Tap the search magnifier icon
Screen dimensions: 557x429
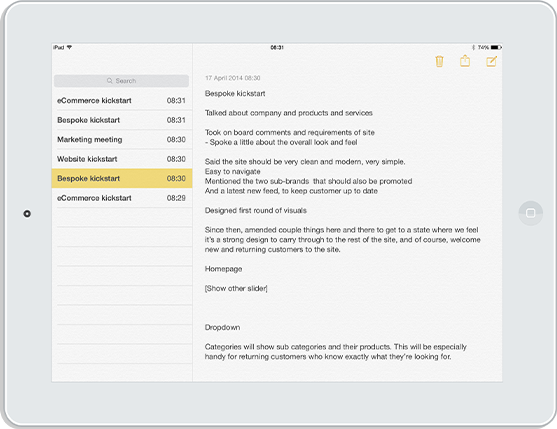[x=109, y=81]
